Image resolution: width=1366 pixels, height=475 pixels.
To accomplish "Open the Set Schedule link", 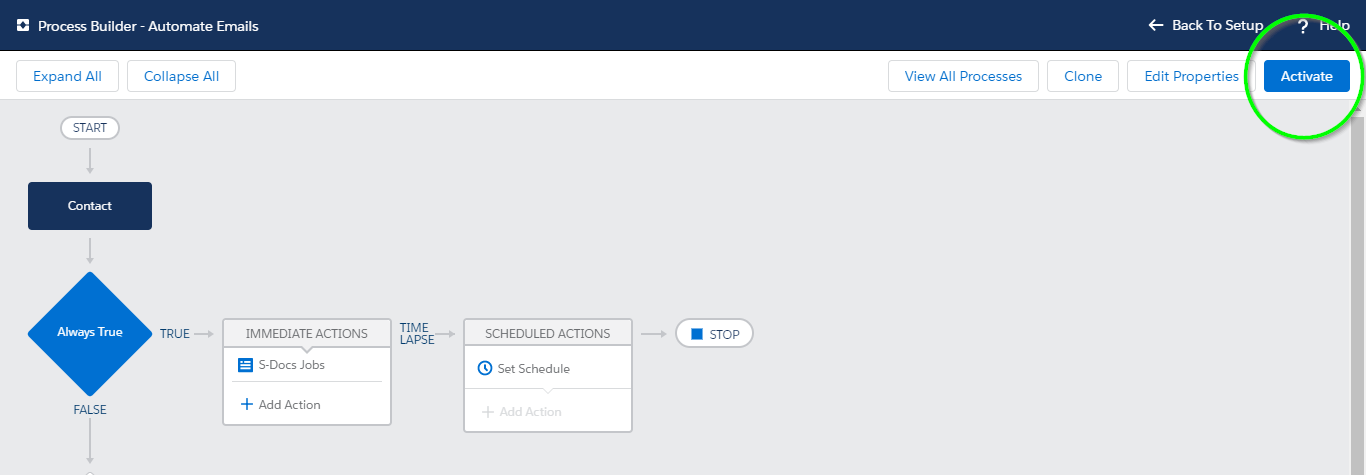I will click(534, 369).
